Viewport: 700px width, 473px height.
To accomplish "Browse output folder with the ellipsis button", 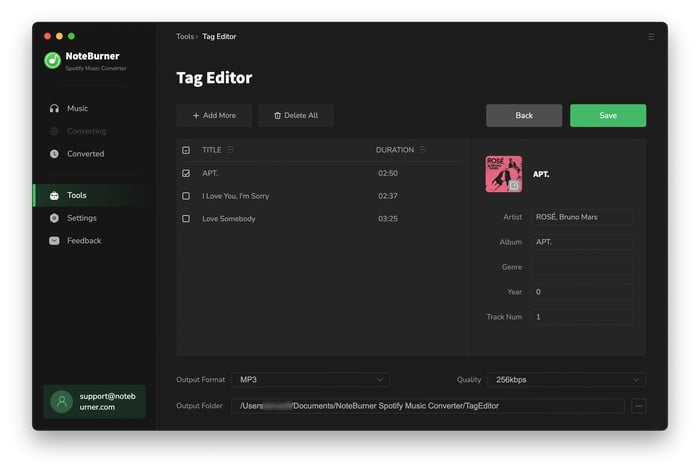I will point(639,406).
